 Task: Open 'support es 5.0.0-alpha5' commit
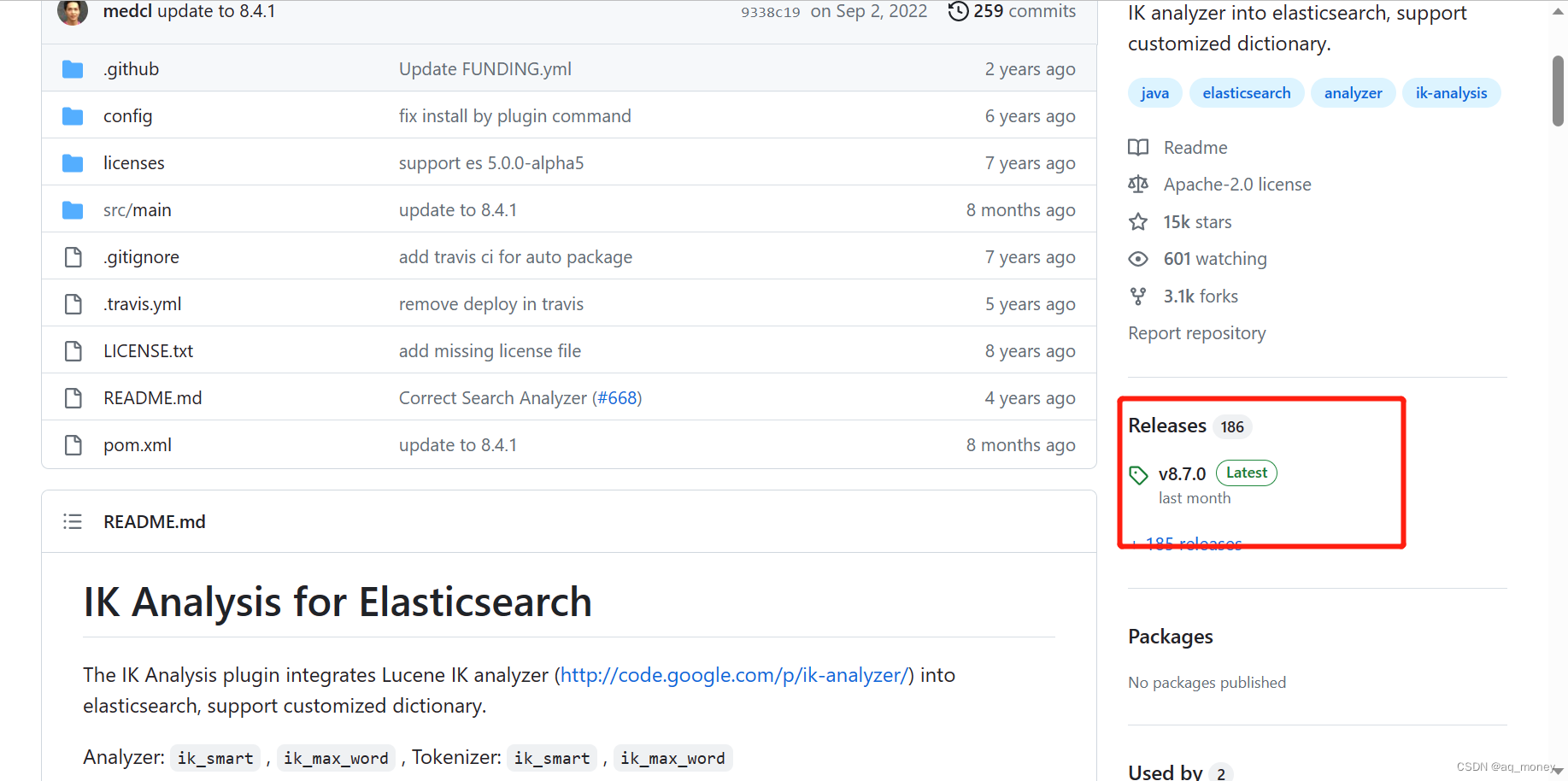tap(491, 163)
